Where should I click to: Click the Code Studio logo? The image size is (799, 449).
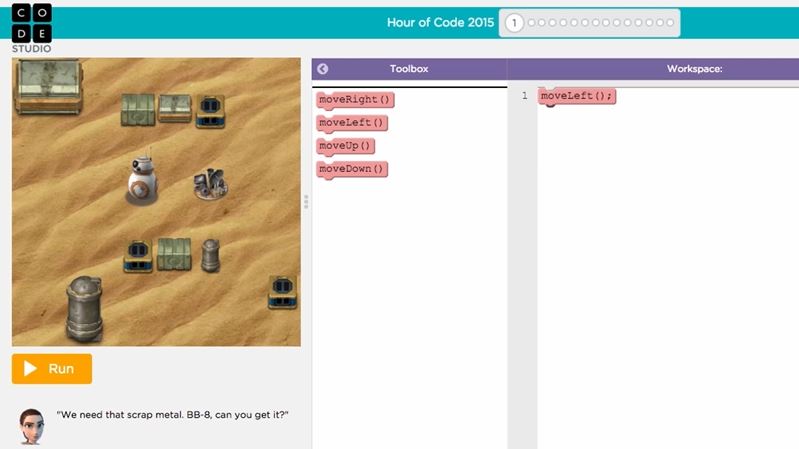click(x=32, y=28)
